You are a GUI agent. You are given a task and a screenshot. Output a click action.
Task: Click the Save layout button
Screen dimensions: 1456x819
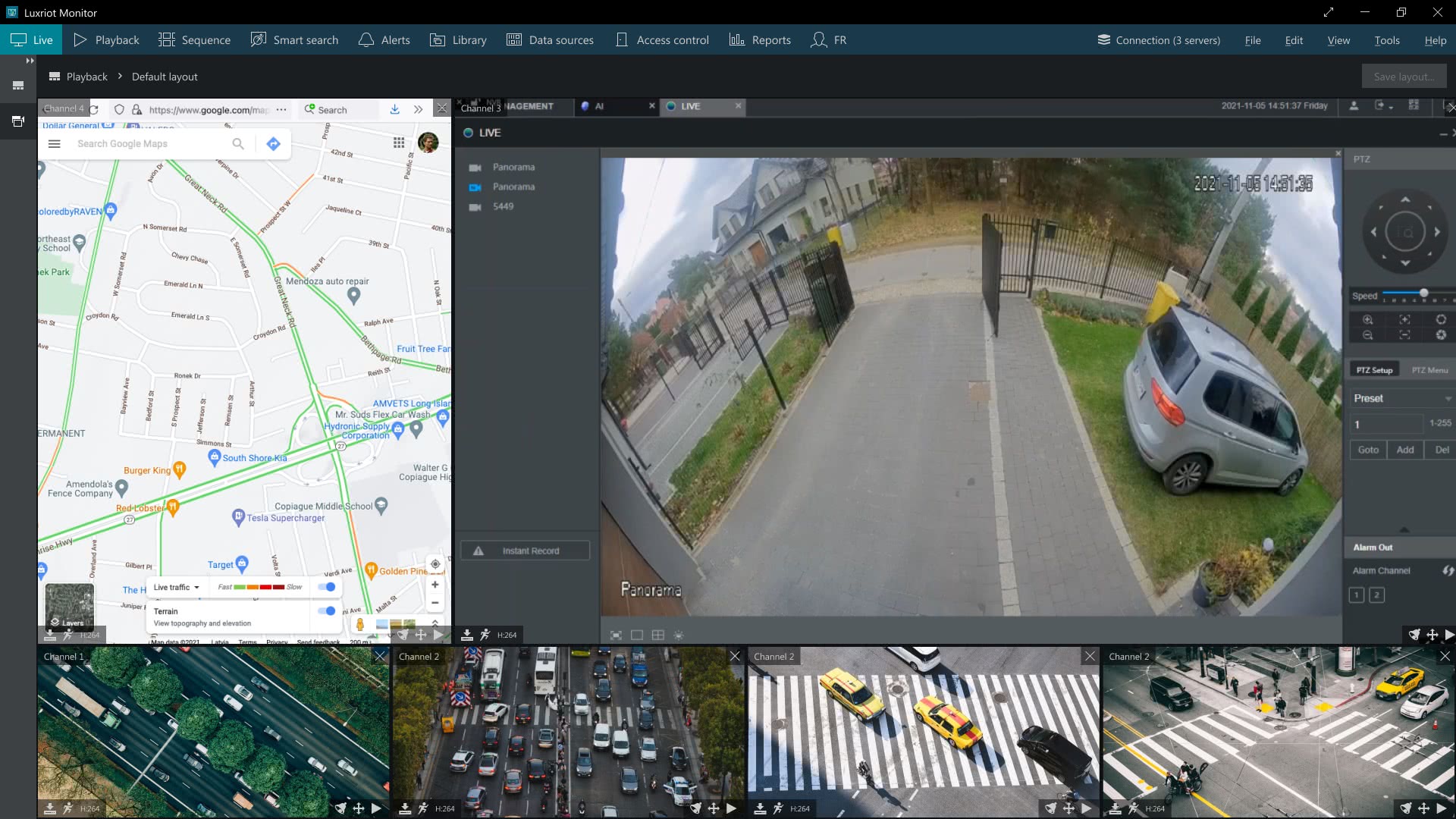(x=1404, y=77)
